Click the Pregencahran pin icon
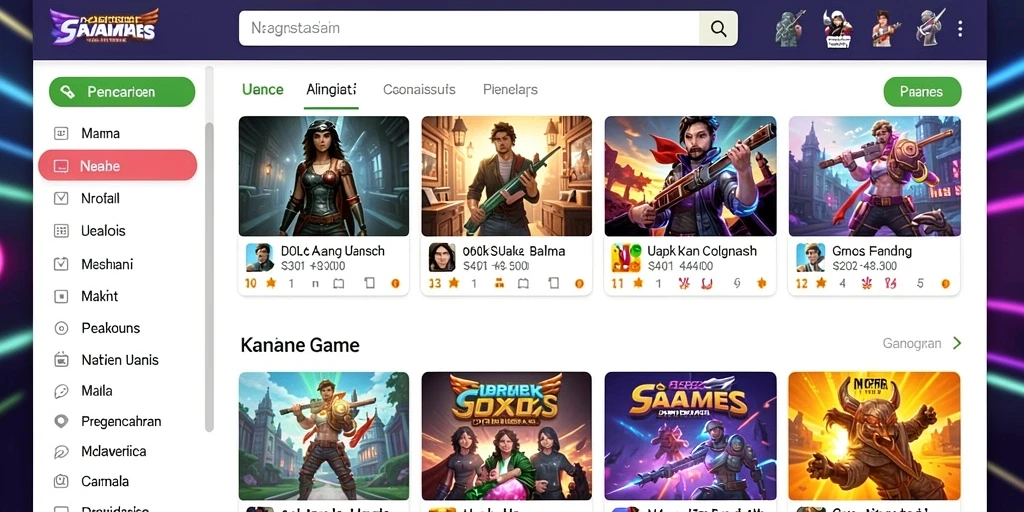 click(61, 421)
